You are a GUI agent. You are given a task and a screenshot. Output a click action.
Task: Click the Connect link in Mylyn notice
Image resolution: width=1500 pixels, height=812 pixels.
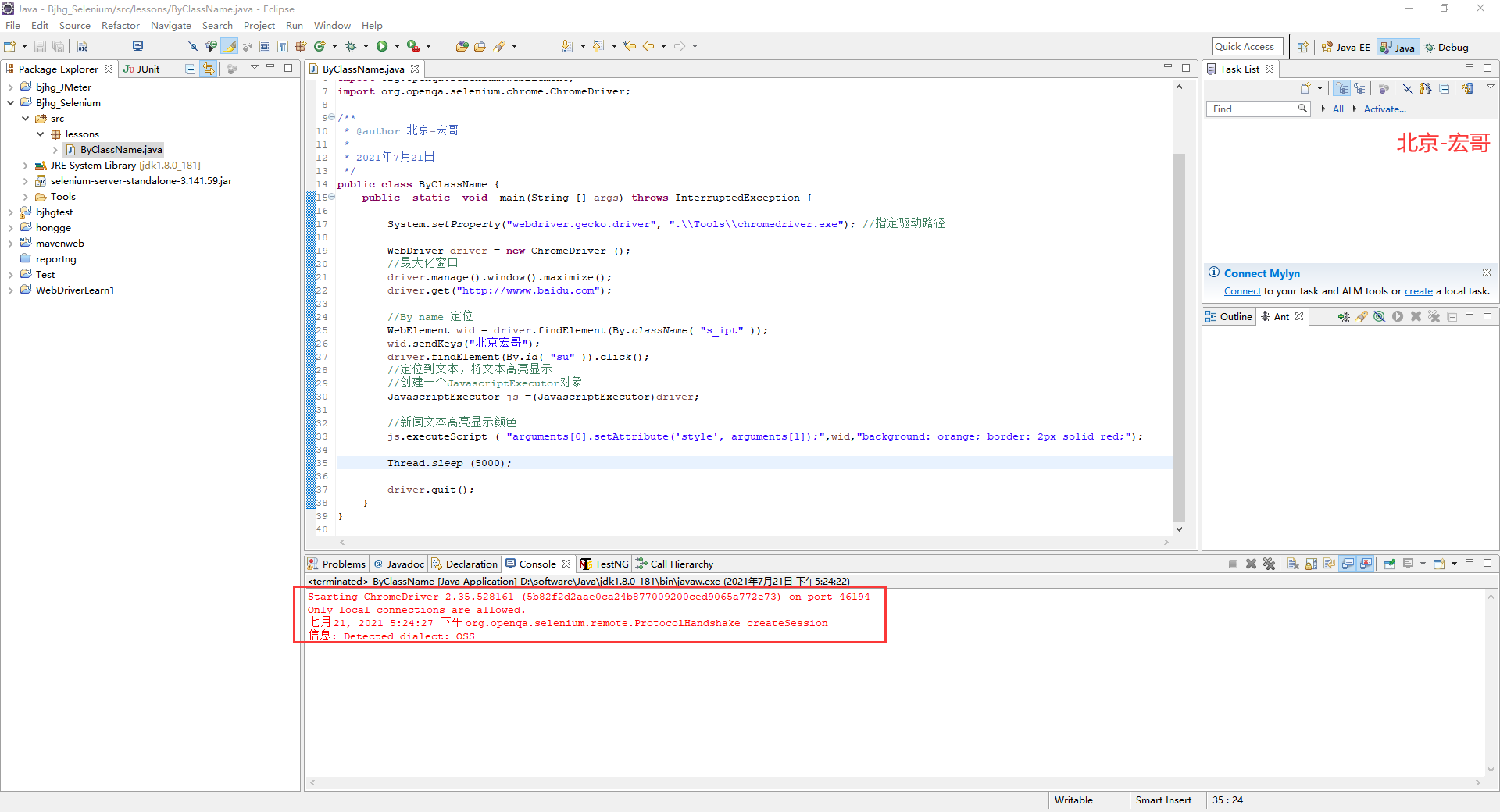1241,291
